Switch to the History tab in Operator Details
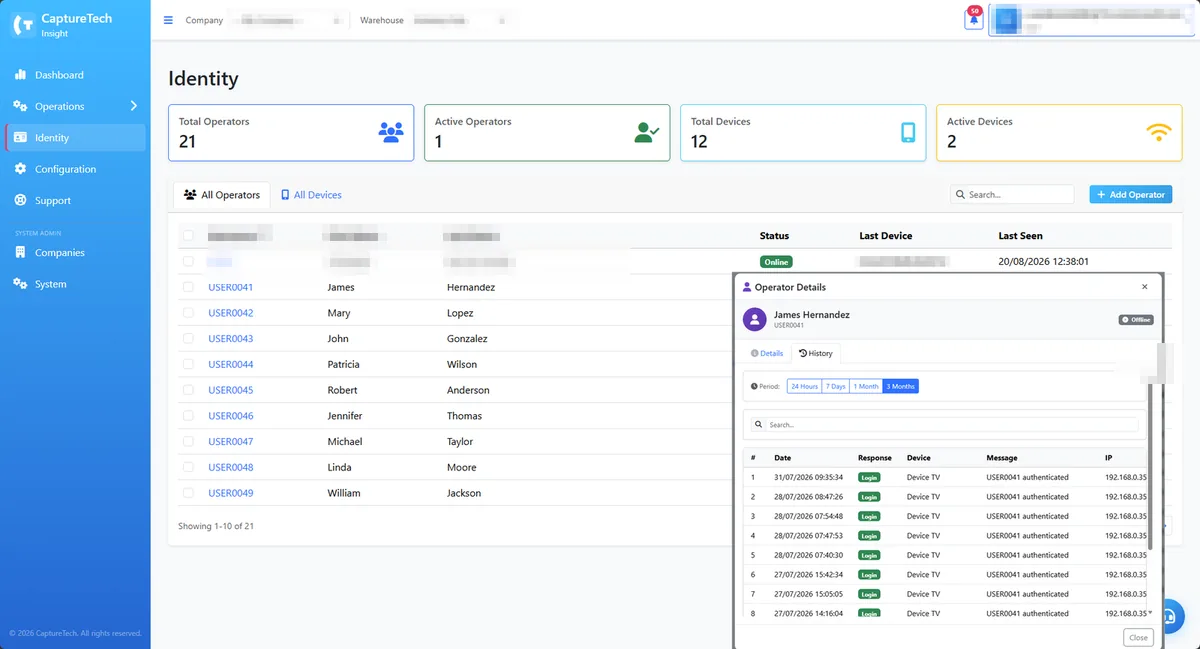This screenshot has width=1200, height=649. point(816,353)
